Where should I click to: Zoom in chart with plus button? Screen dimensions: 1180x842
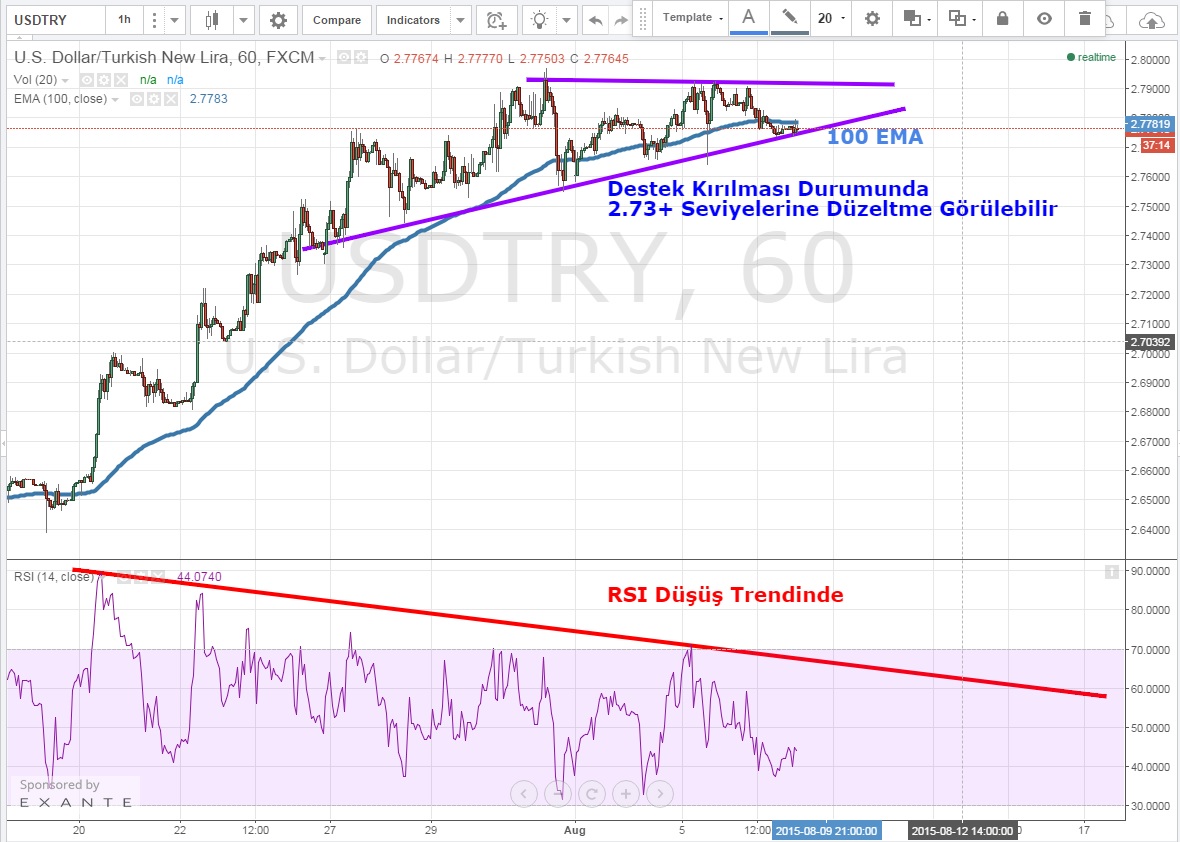[626, 794]
